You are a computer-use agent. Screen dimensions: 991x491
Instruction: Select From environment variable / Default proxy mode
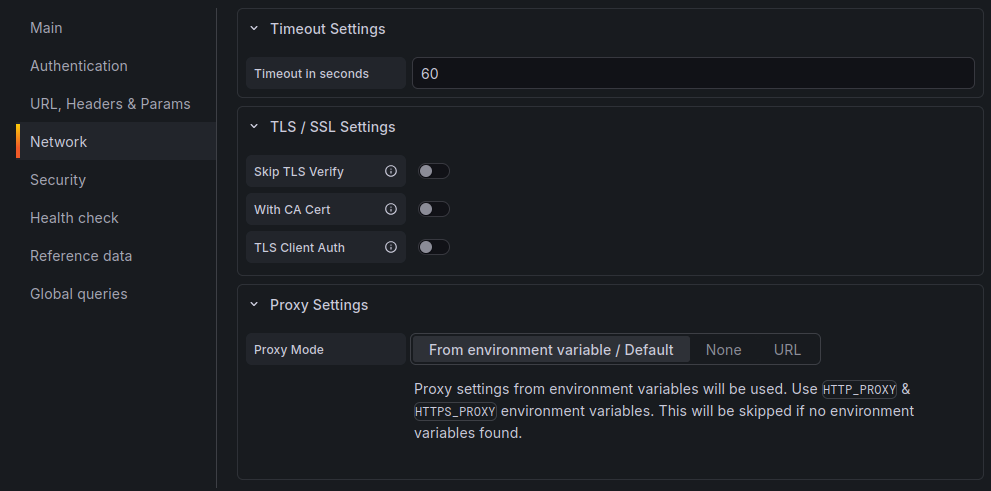pos(551,349)
